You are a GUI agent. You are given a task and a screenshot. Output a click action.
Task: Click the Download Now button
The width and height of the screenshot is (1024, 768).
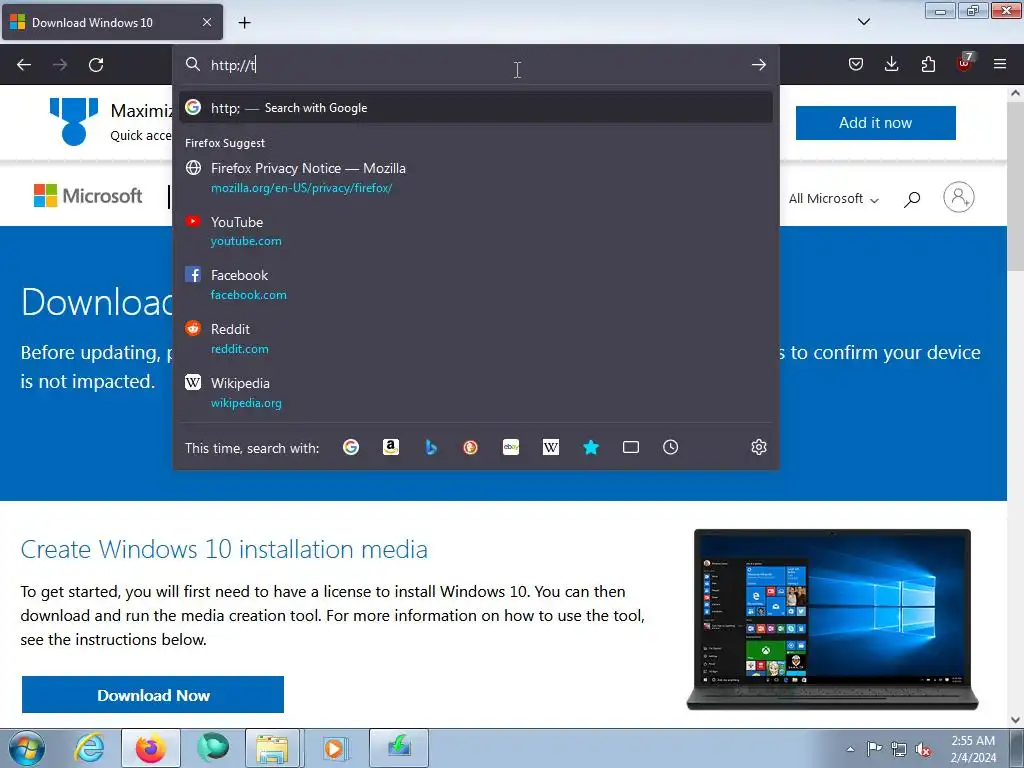(x=153, y=695)
